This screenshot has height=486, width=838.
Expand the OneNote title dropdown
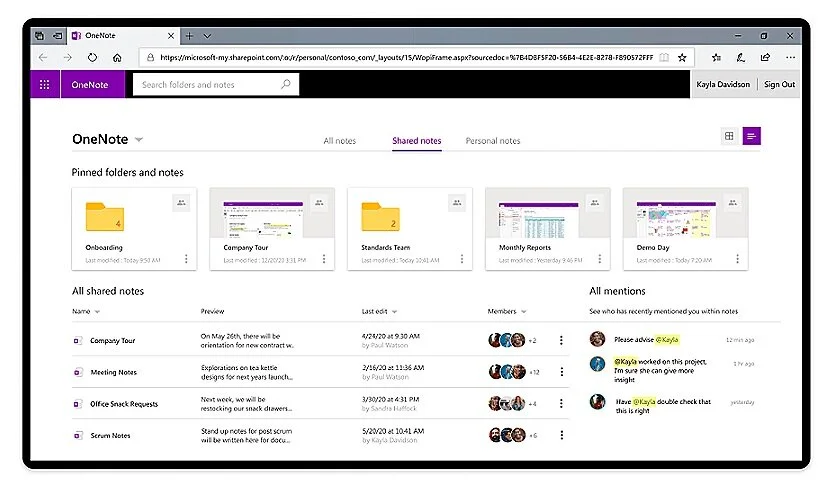coord(139,140)
